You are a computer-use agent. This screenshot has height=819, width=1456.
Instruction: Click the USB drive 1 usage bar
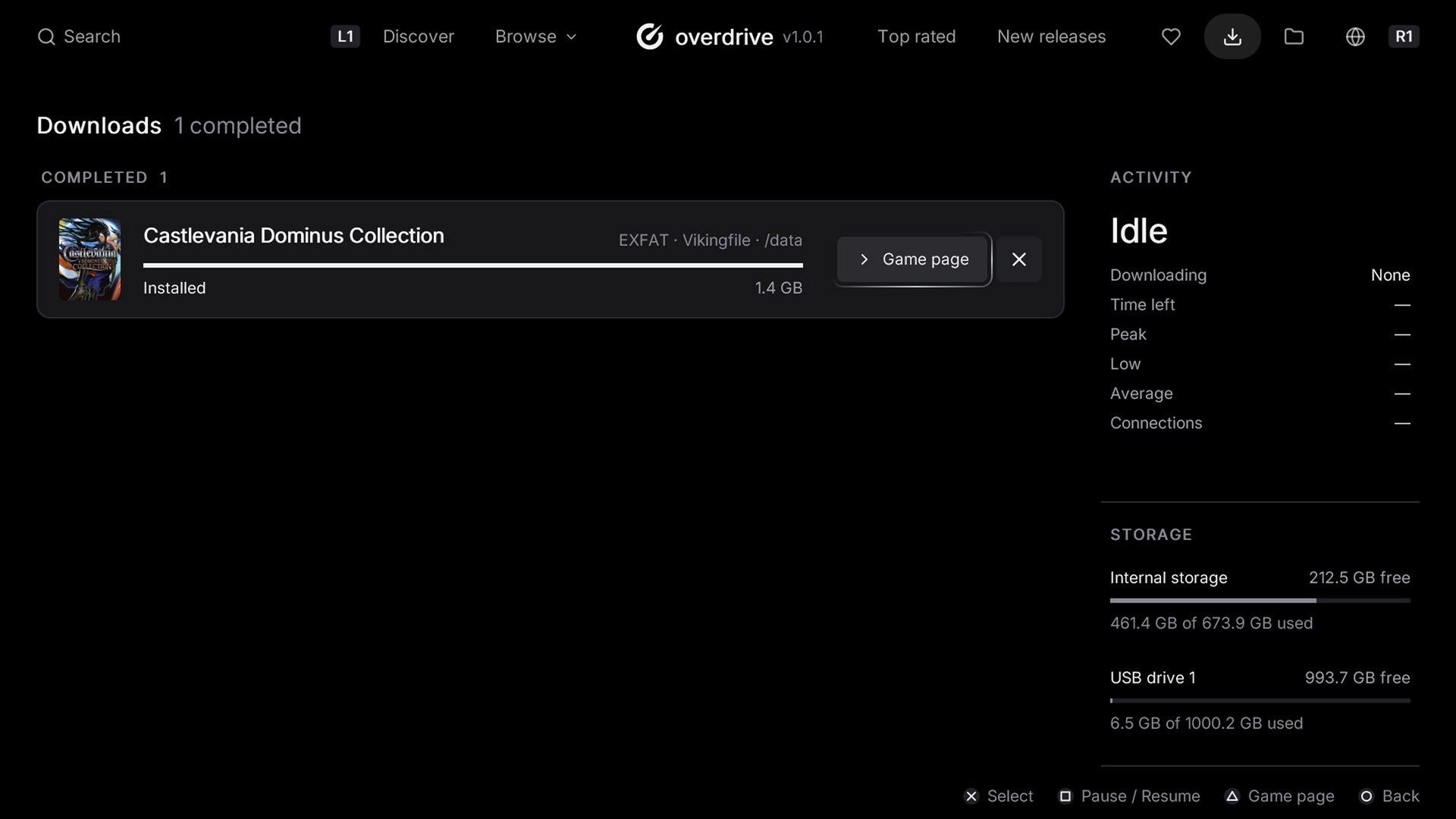[1260, 701]
